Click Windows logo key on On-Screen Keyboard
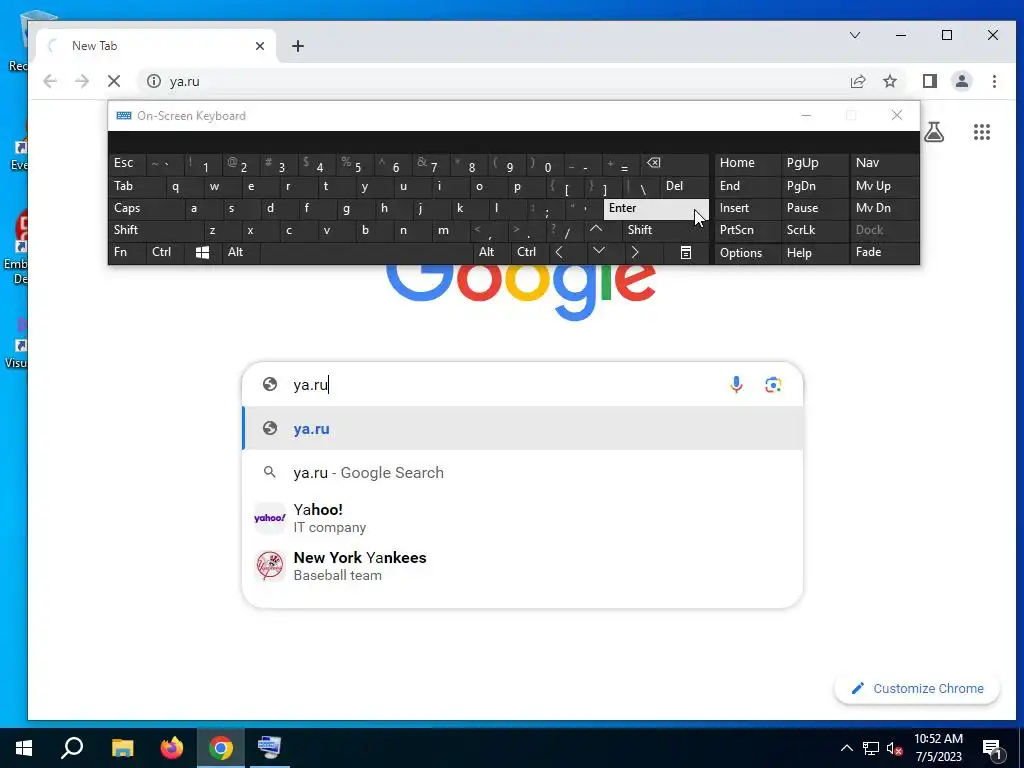The height and width of the screenshot is (768, 1024). pos(202,252)
